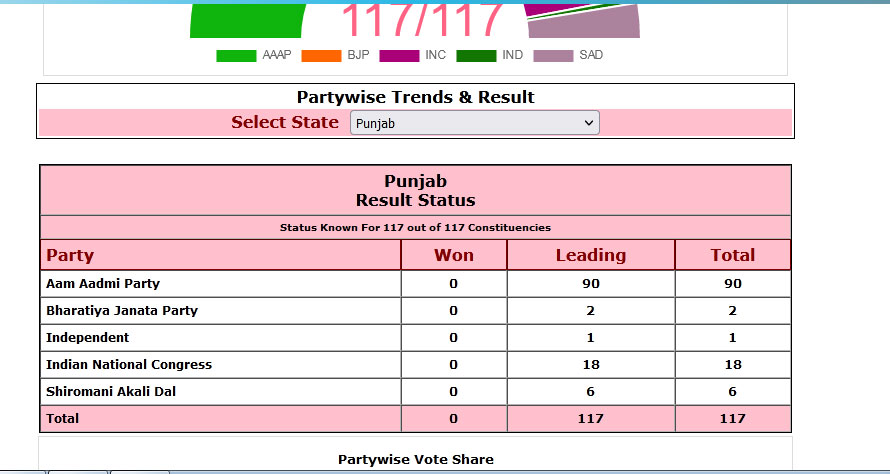Click the Partywise Vote Share heading
This screenshot has height=474, width=890.
coord(415,459)
